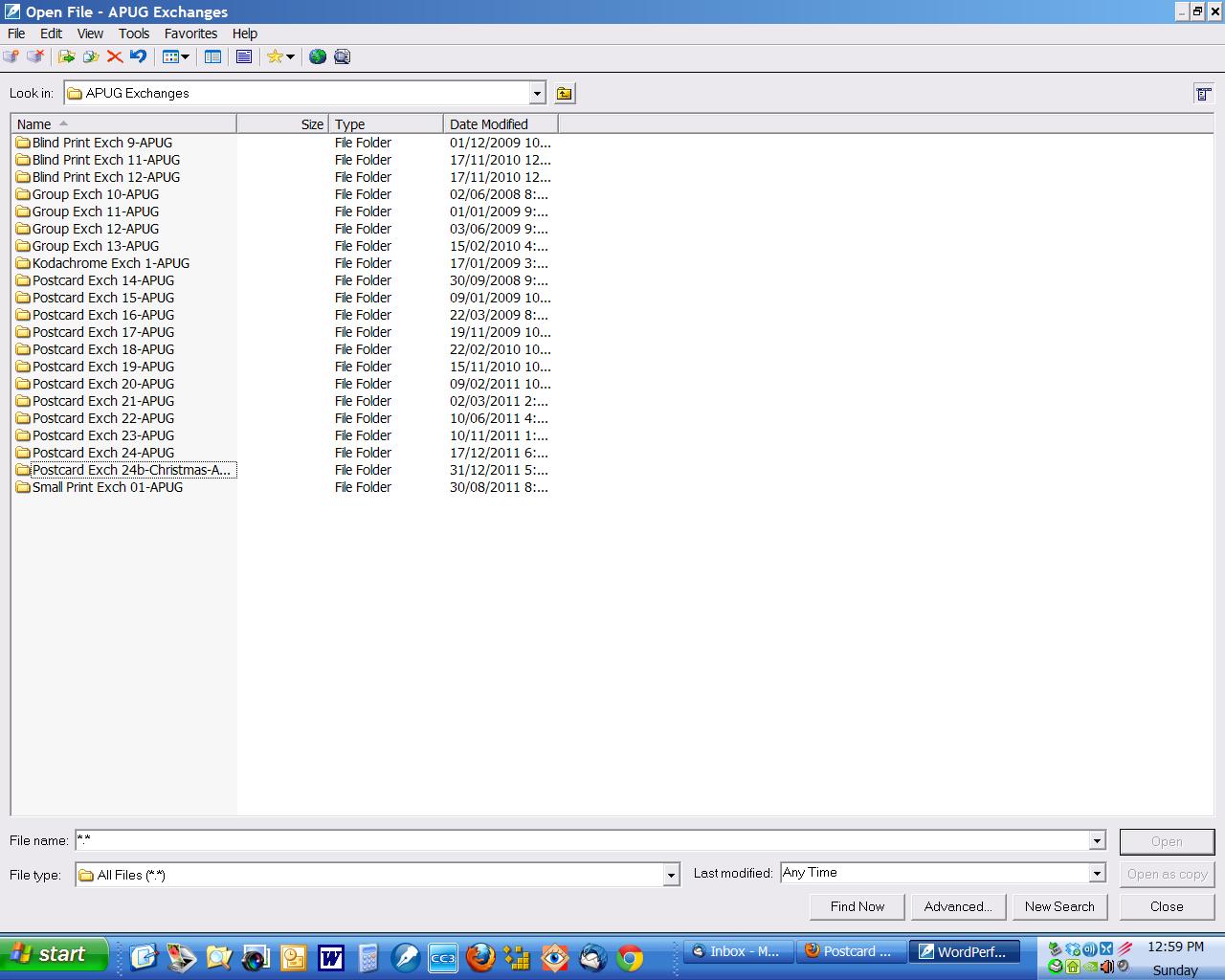Viewport: 1225px width, 980px height.
Task: Expand the Last modified dropdown
Action: pos(1097,873)
